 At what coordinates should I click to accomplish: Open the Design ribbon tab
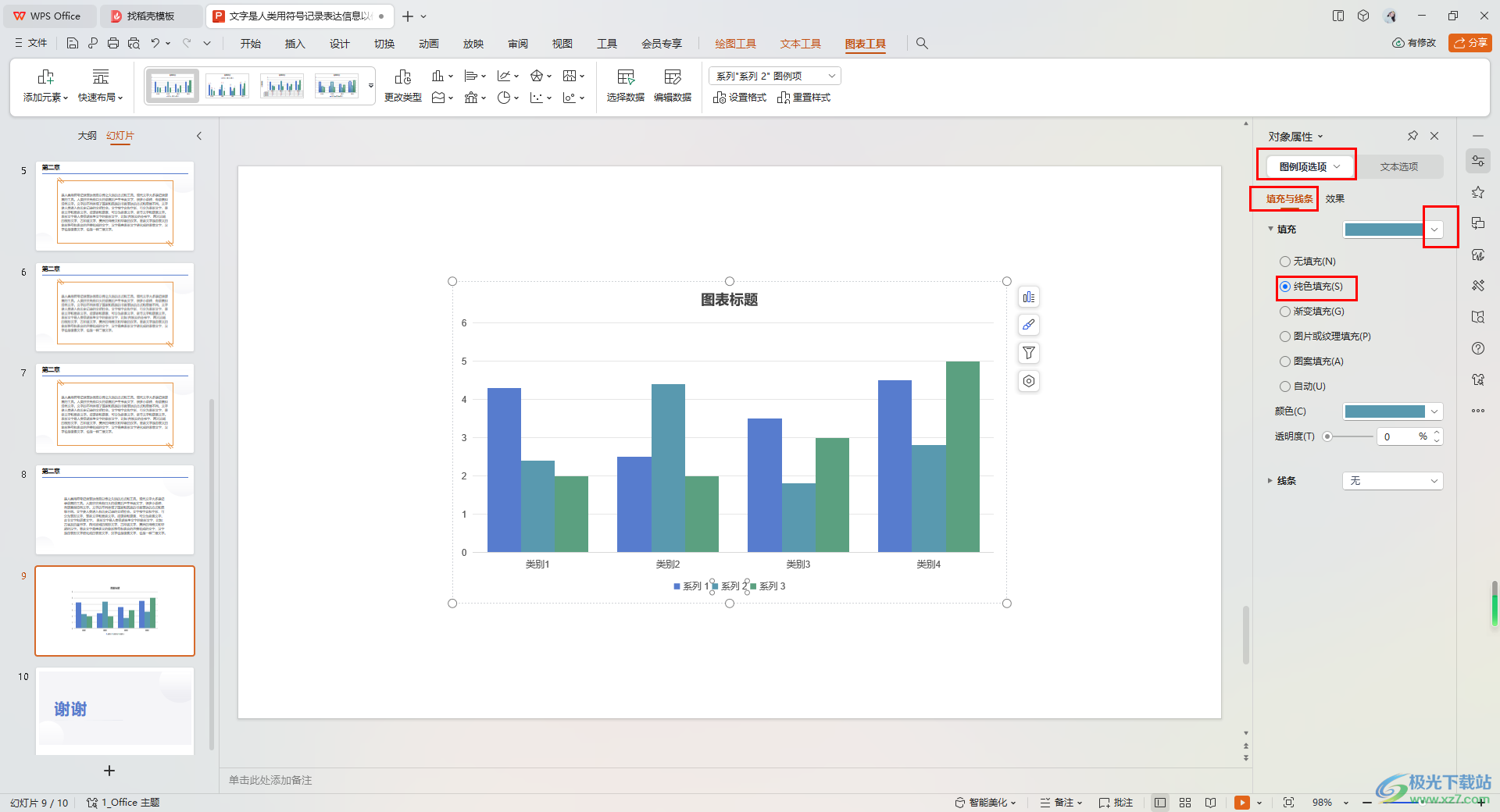point(339,44)
